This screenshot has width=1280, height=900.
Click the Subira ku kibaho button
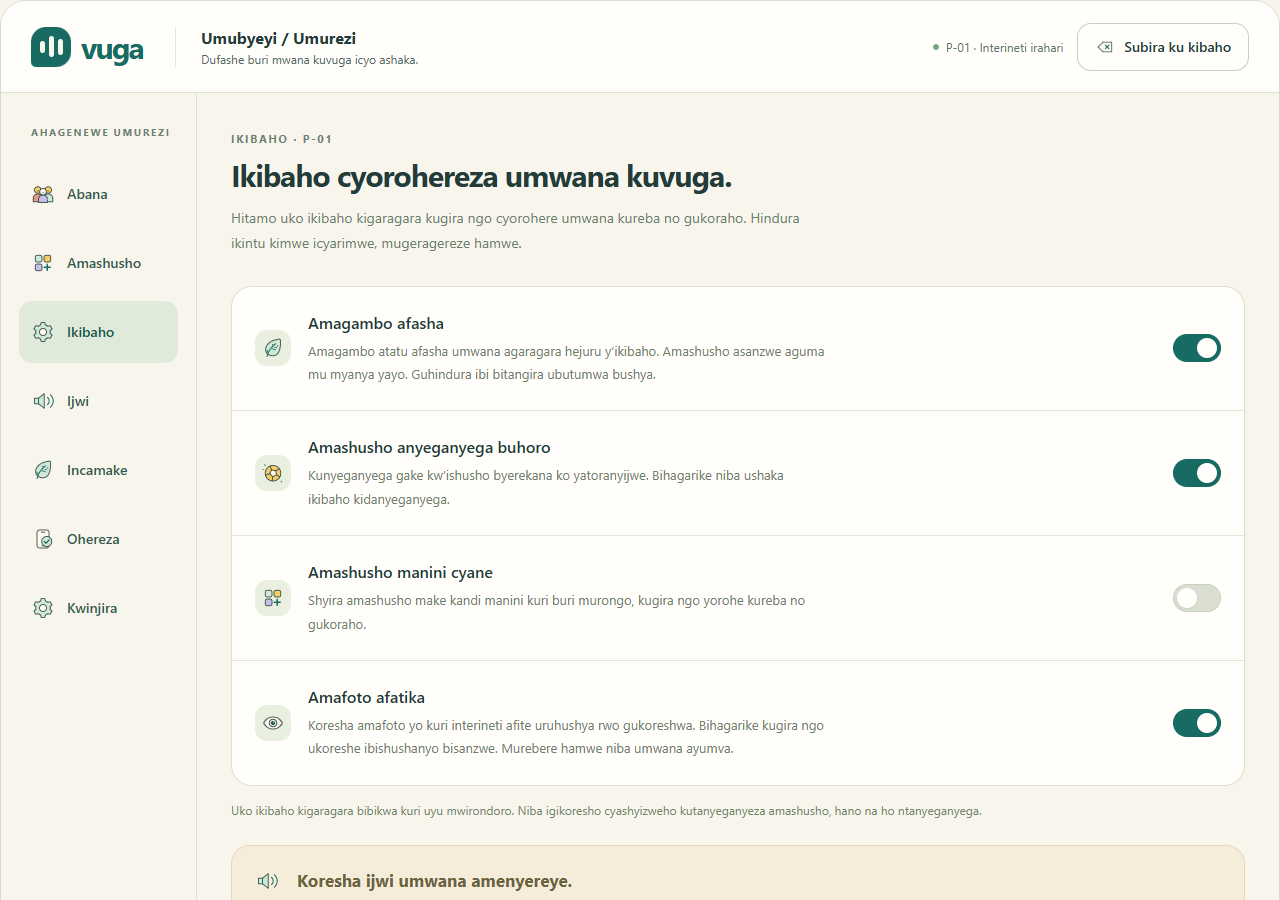[x=1162, y=47]
